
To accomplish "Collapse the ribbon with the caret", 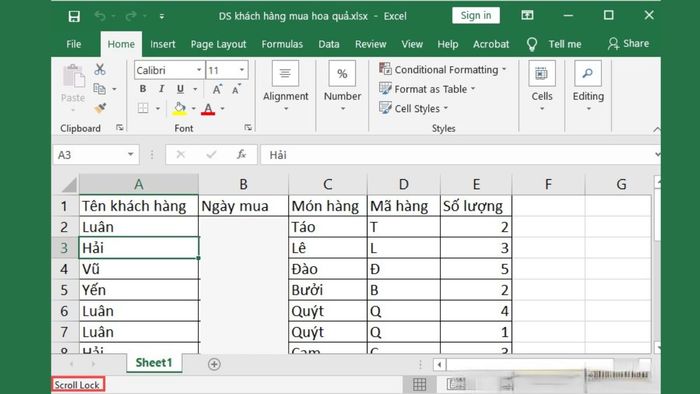I will coord(656,129).
